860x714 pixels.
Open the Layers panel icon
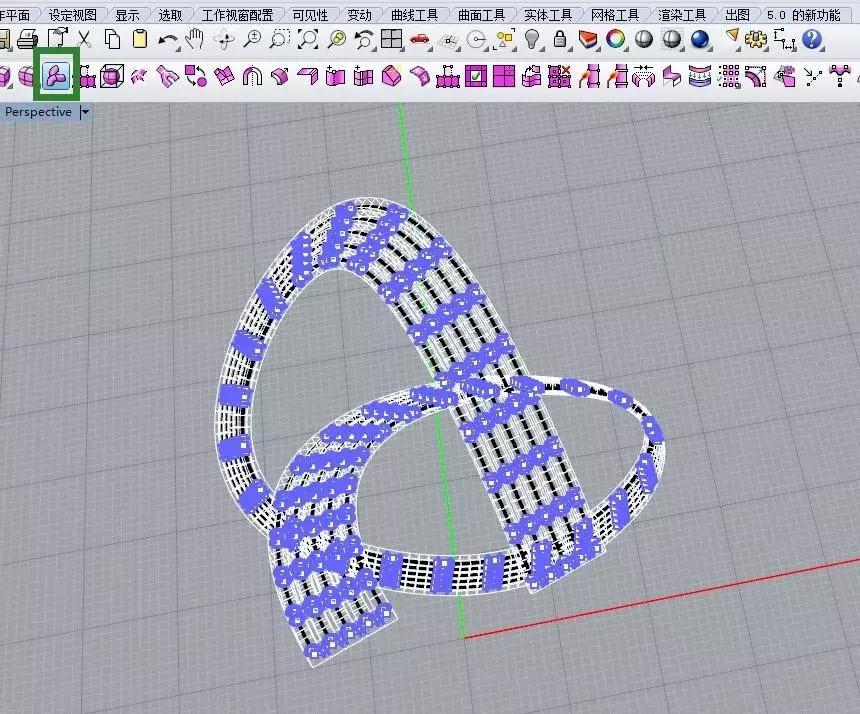(587, 39)
